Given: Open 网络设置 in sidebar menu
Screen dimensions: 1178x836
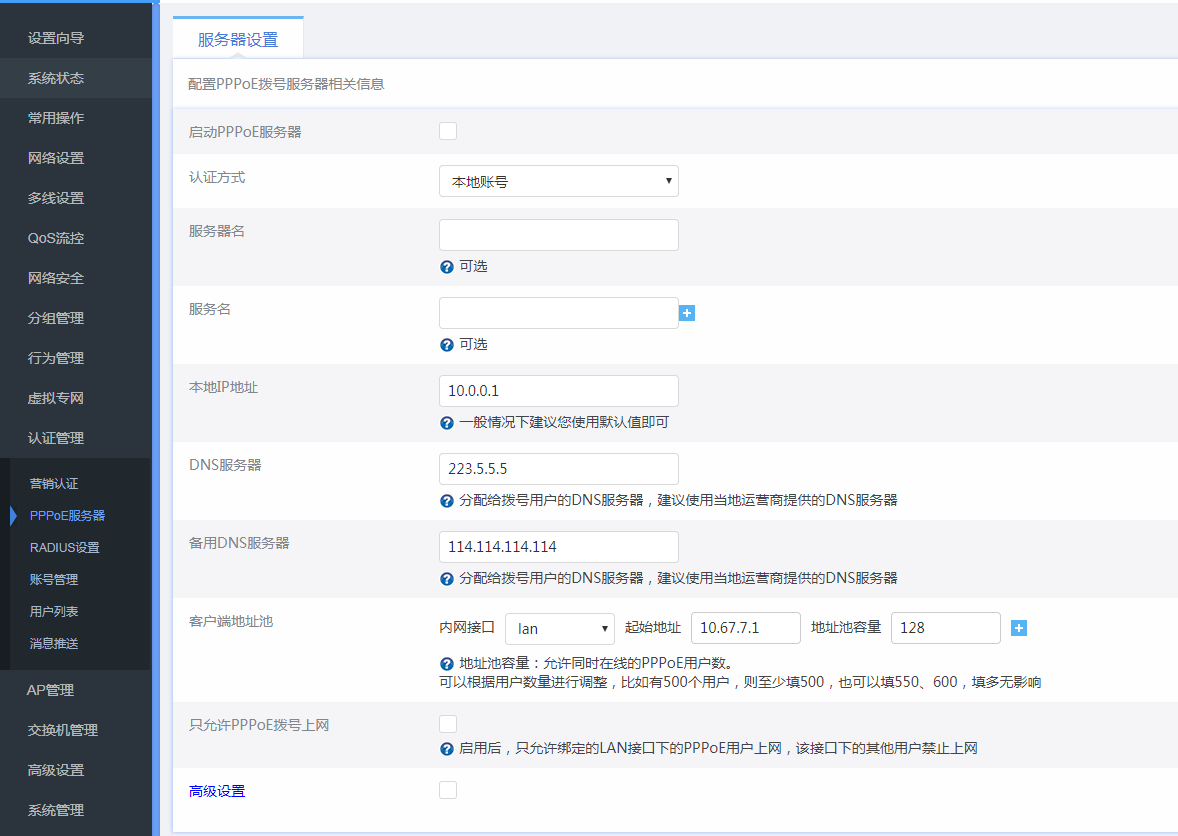Looking at the screenshot, I should (x=56, y=158).
